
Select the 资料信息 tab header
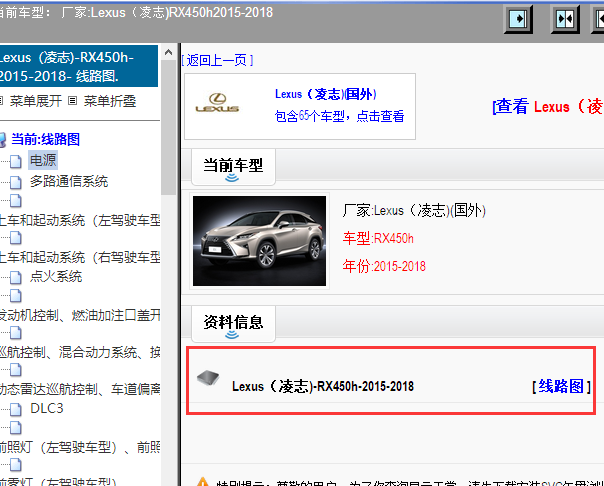pos(233,324)
